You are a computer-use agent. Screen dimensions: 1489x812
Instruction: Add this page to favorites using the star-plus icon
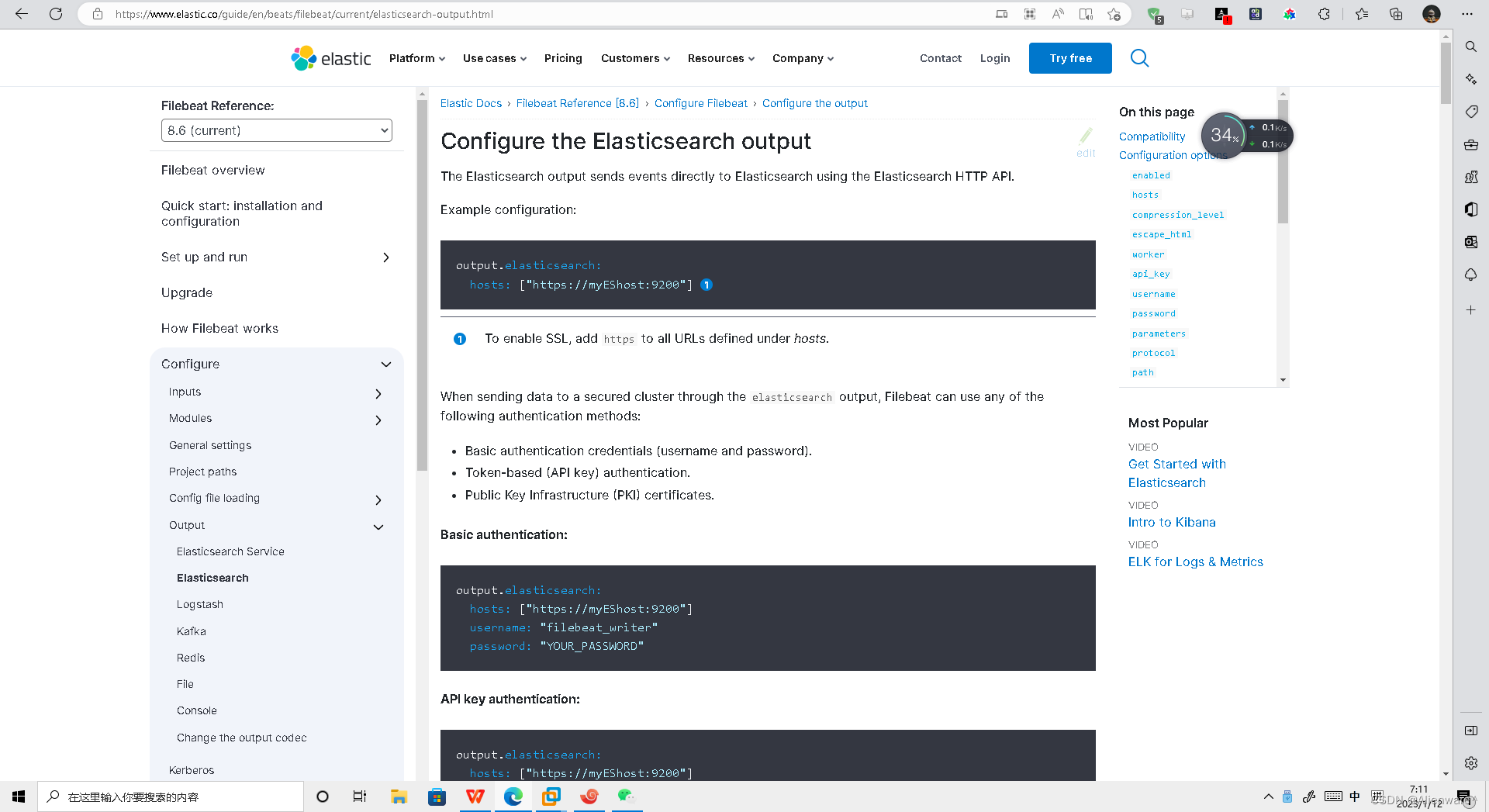pyautogui.click(x=1114, y=14)
